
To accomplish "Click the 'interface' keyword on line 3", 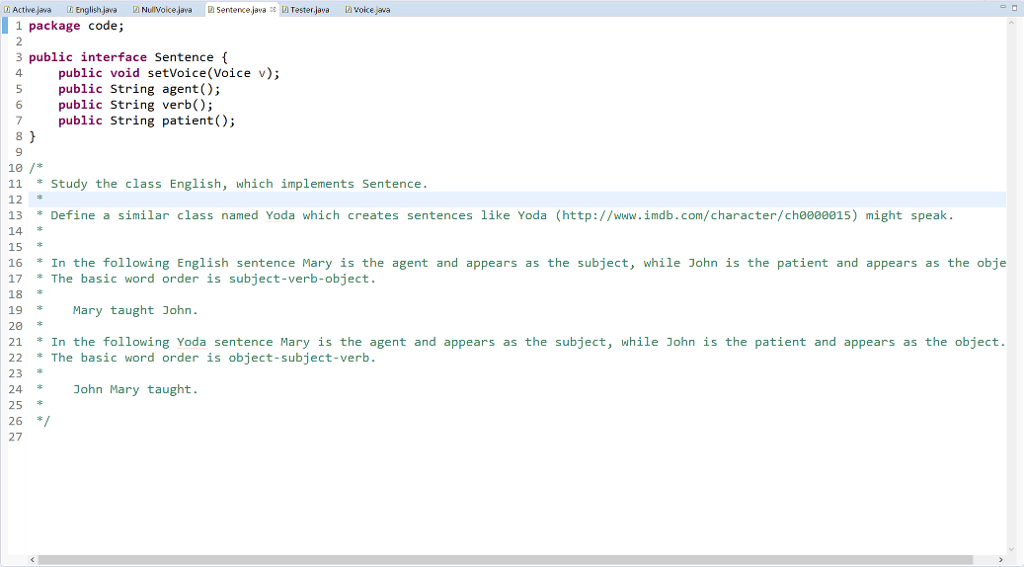I will click(114, 57).
